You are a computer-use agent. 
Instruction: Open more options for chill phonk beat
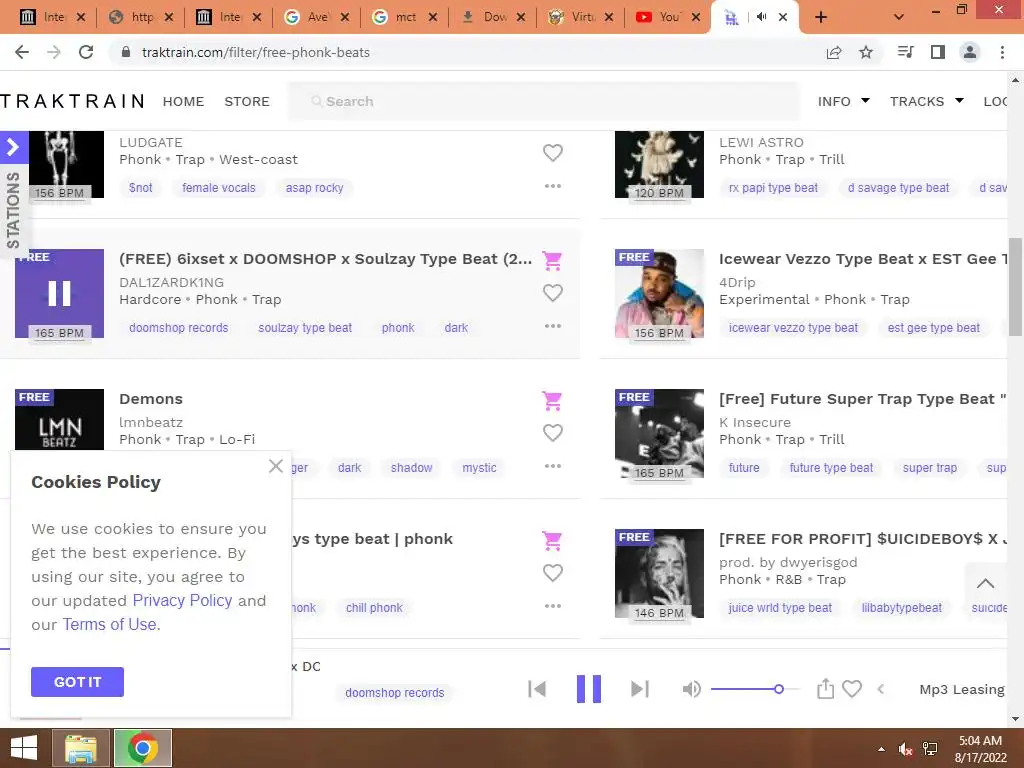[x=552, y=606]
